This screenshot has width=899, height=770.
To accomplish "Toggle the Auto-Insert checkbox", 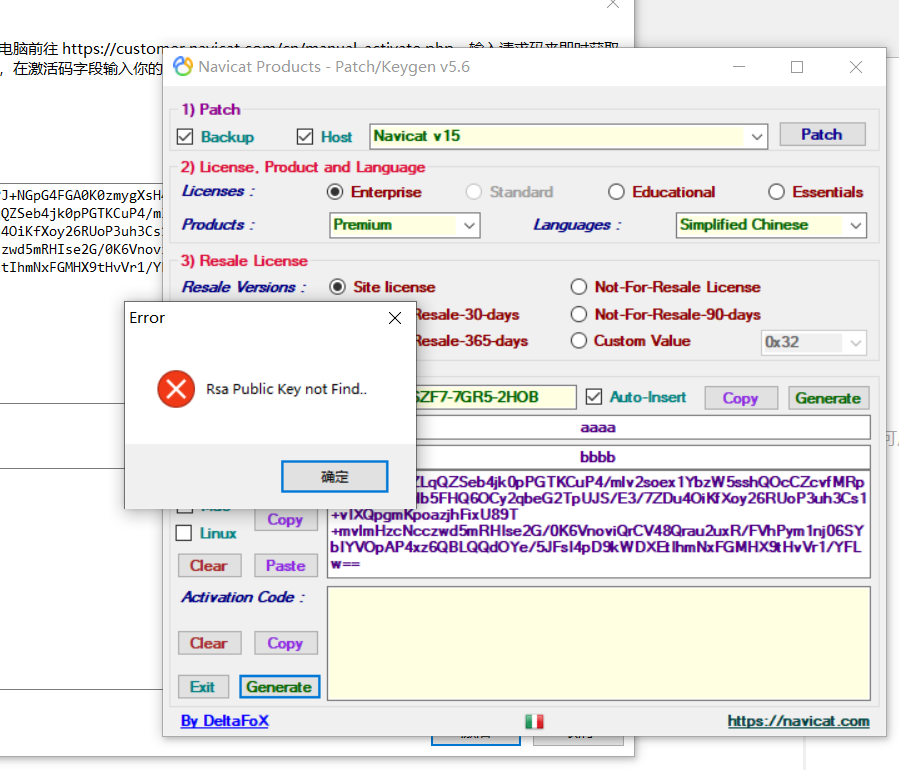I will click(594, 397).
